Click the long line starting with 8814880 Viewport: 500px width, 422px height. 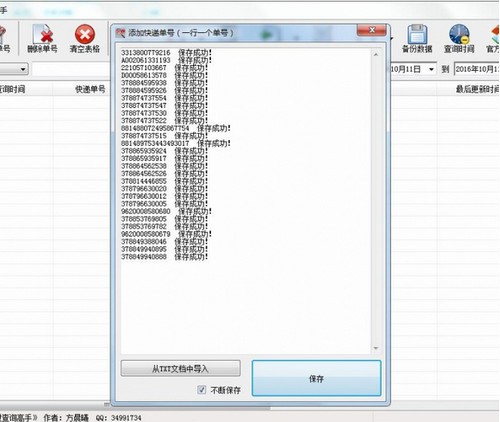[x=176, y=128]
